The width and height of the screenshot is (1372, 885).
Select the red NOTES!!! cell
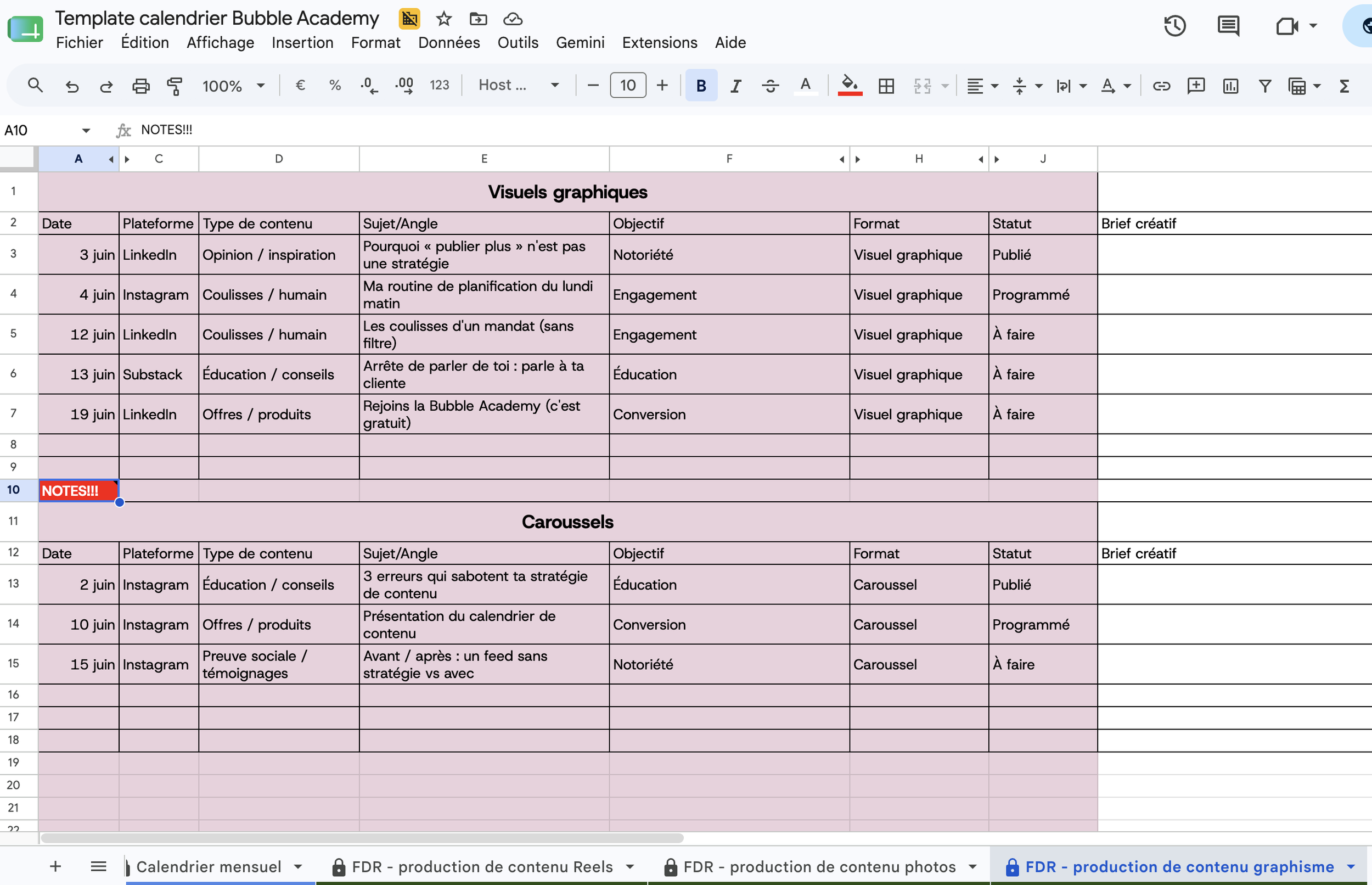click(78, 491)
